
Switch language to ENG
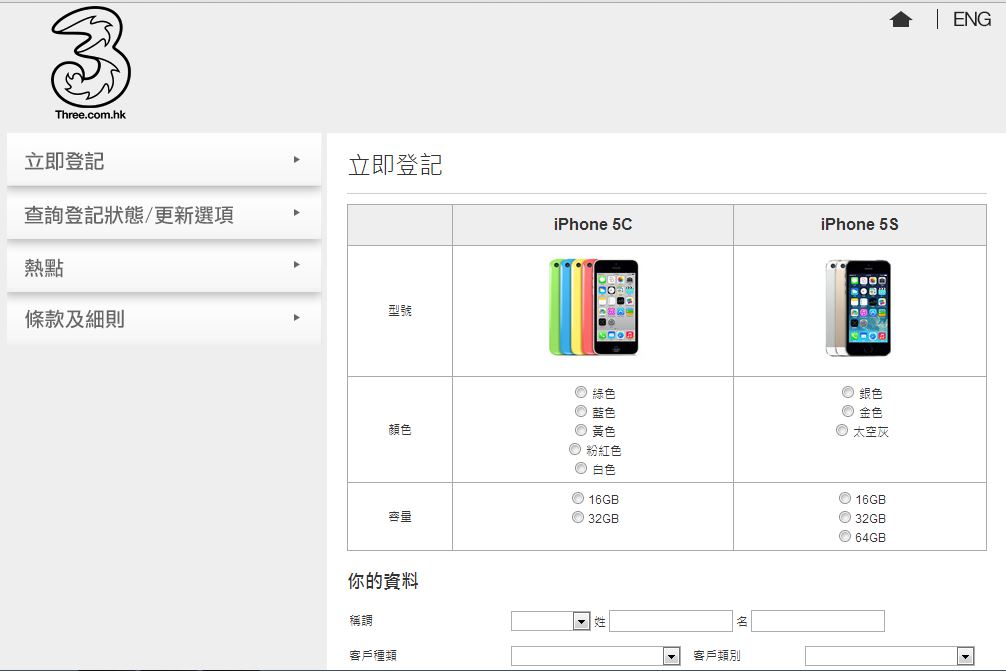(971, 20)
